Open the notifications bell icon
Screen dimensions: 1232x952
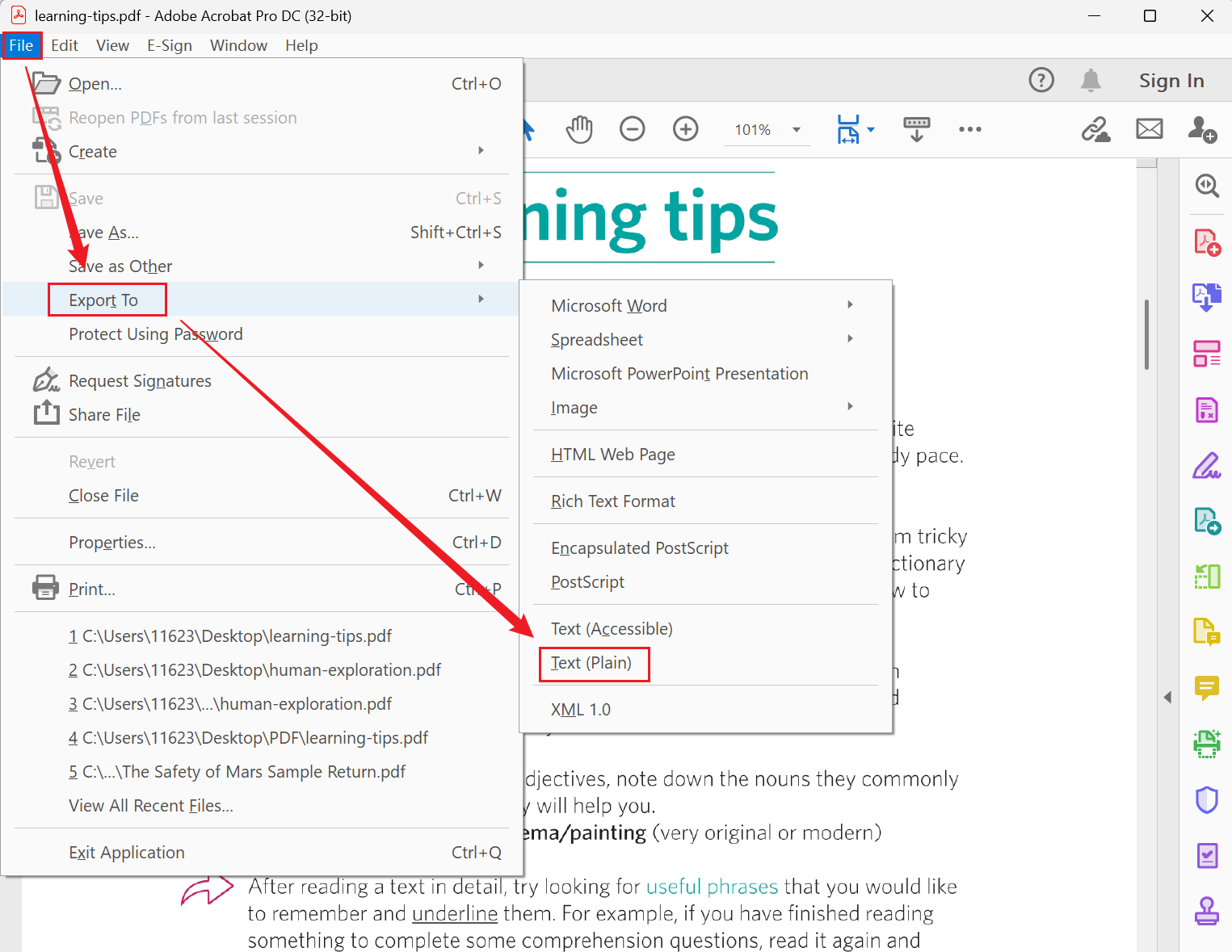(1091, 80)
